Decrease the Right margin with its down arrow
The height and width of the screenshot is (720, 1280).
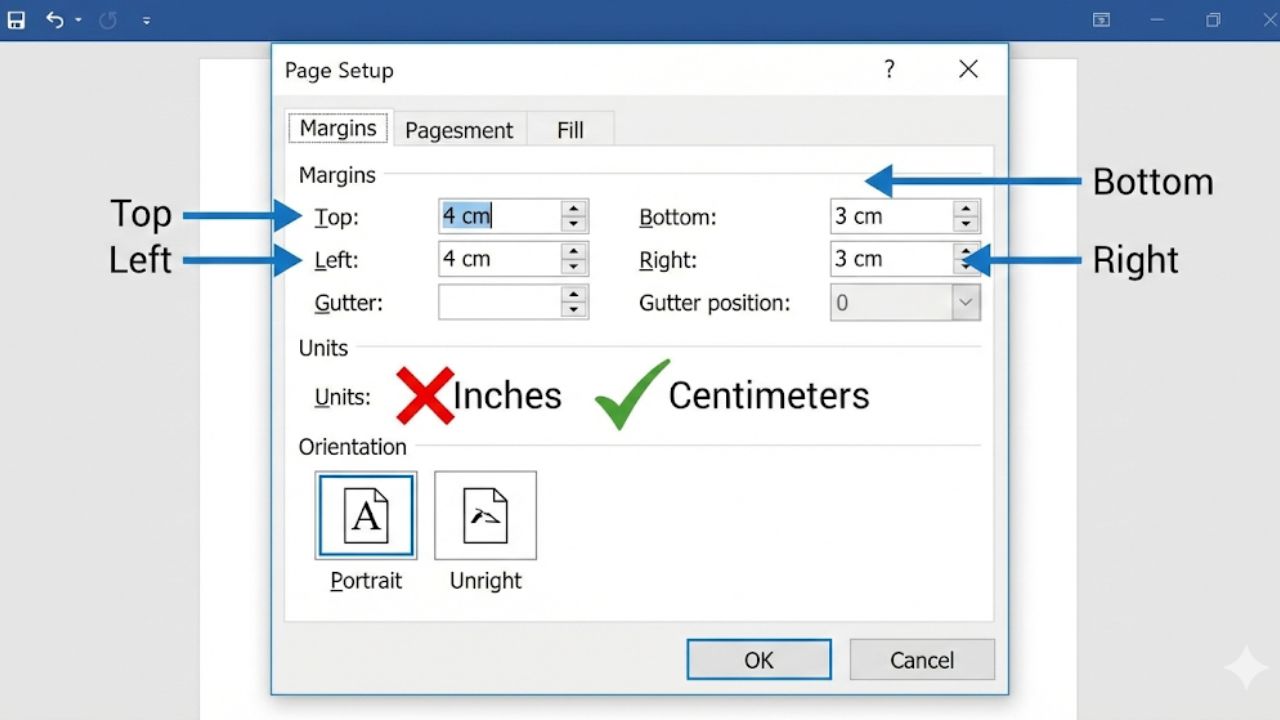click(964, 266)
